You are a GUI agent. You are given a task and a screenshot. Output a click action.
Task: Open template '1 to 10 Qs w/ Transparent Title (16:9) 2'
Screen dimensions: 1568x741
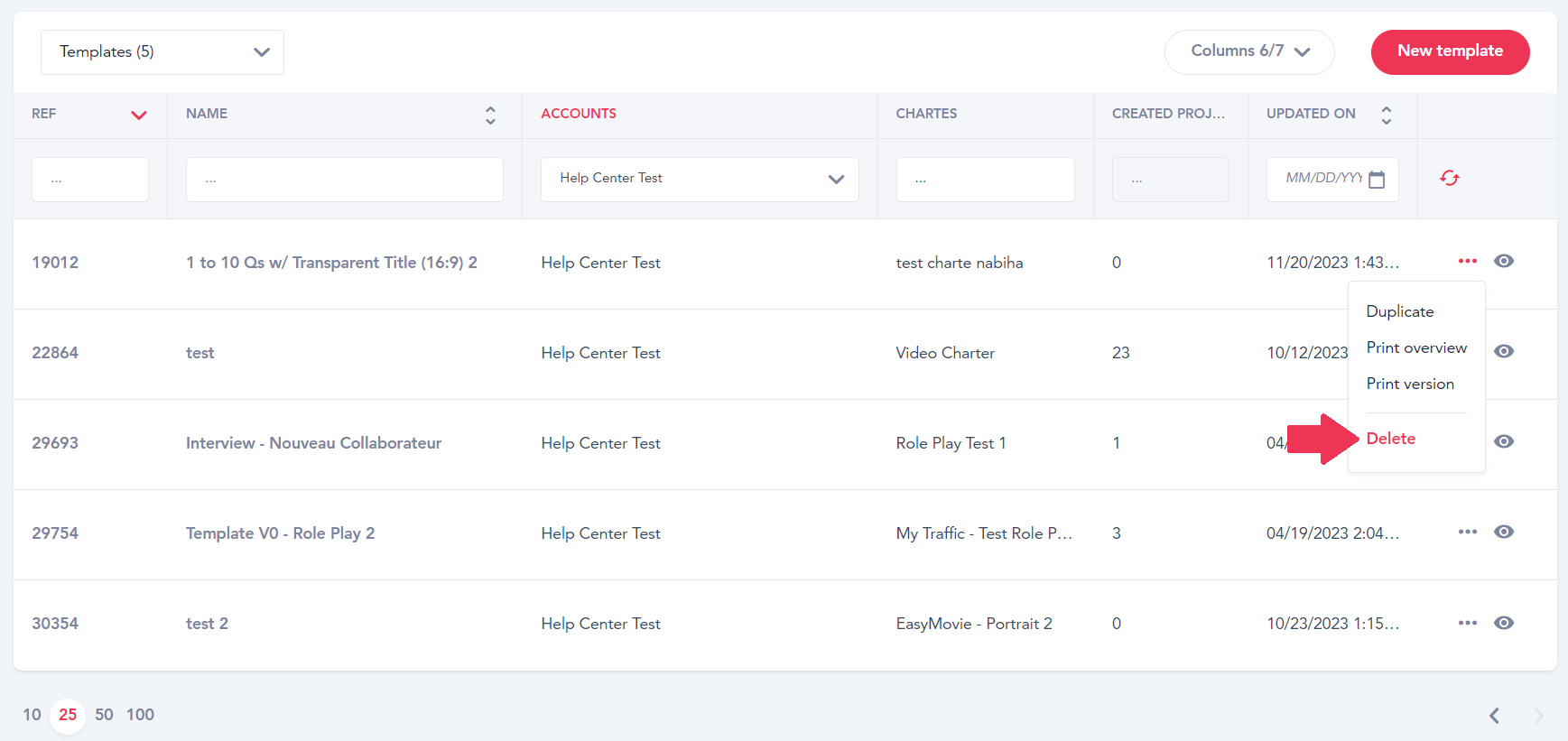(x=331, y=263)
